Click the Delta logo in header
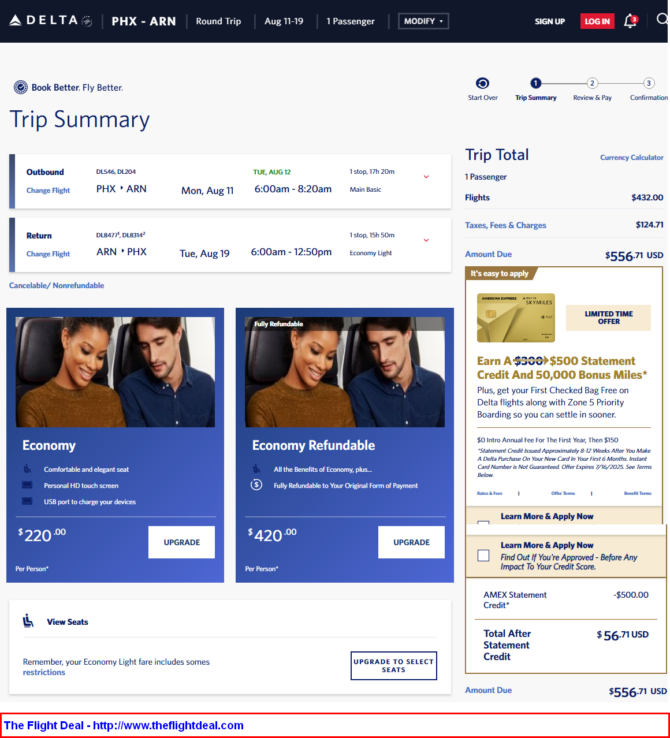This screenshot has width=670, height=738. pyautogui.click(x=50, y=21)
